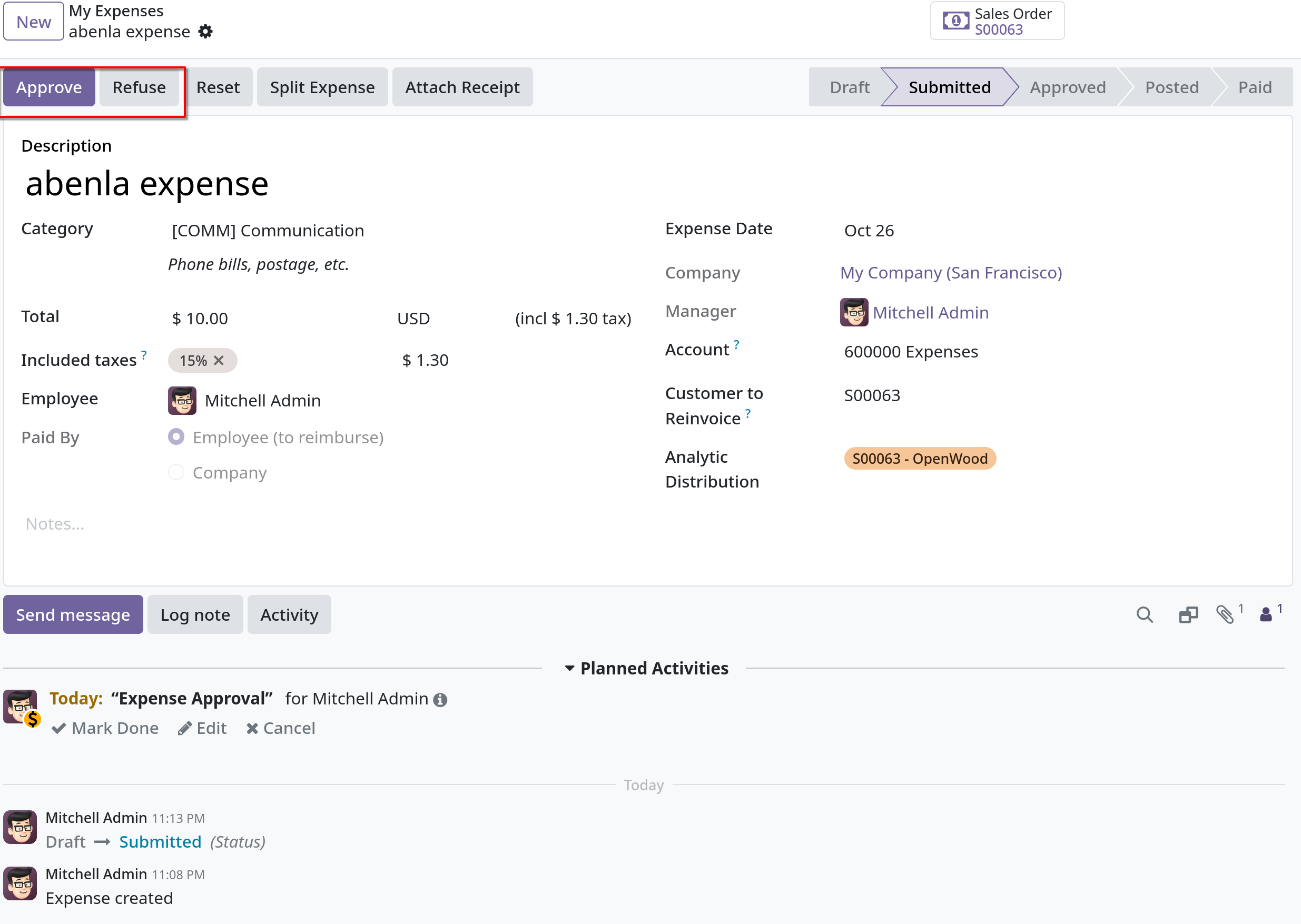This screenshot has height=924, width=1301.
Task: Show followers person icon
Action: [1266, 614]
